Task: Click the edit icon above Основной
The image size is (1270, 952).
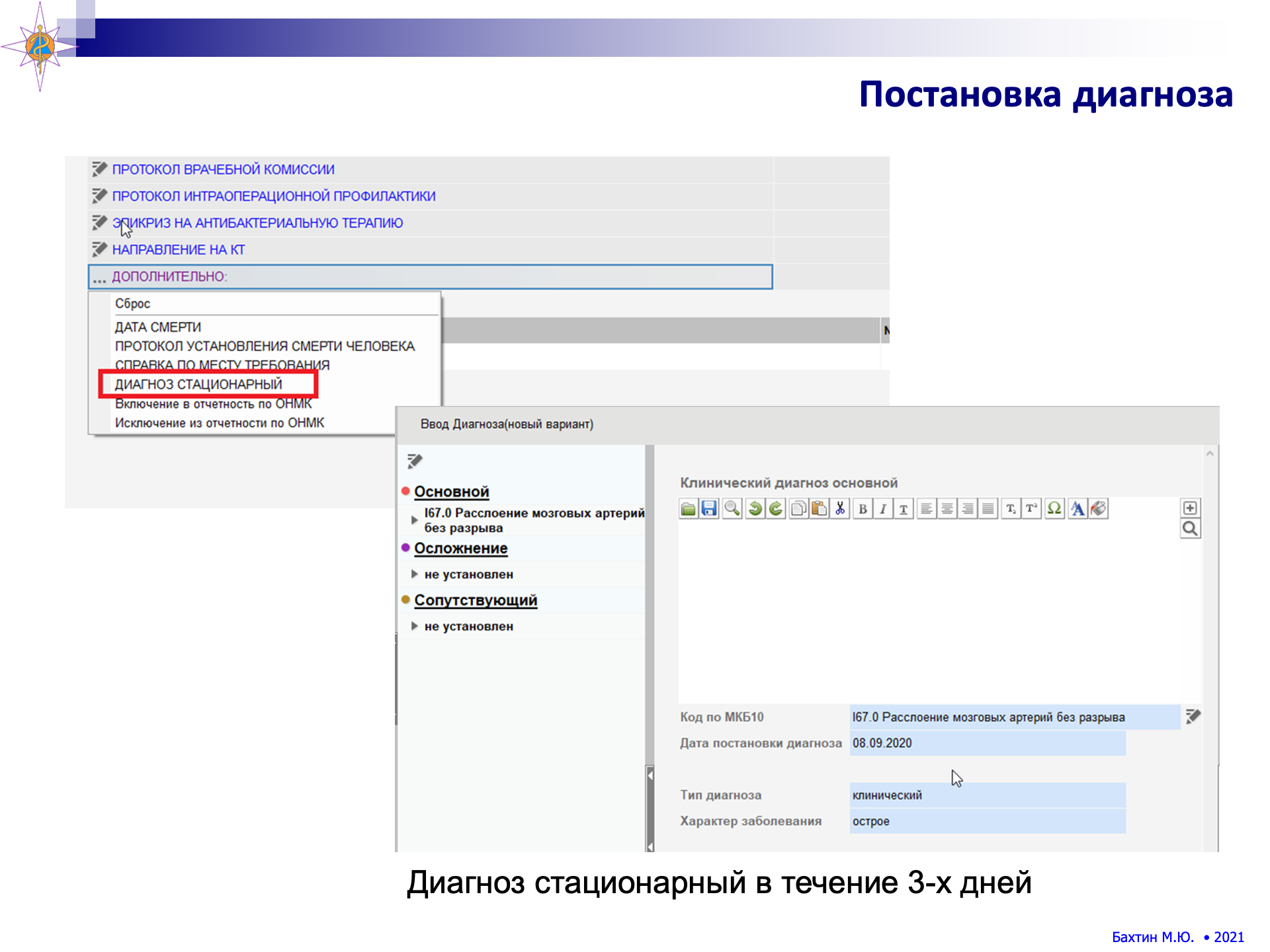Action: tap(415, 461)
